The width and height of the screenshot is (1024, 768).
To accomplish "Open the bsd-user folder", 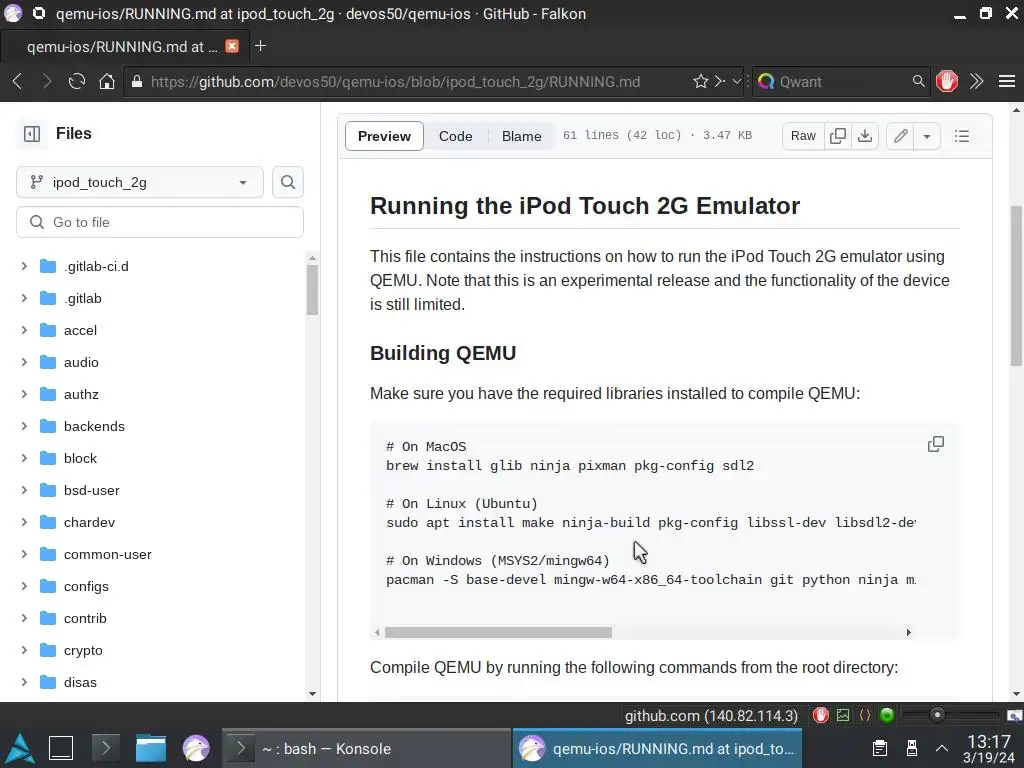I will tap(91, 490).
